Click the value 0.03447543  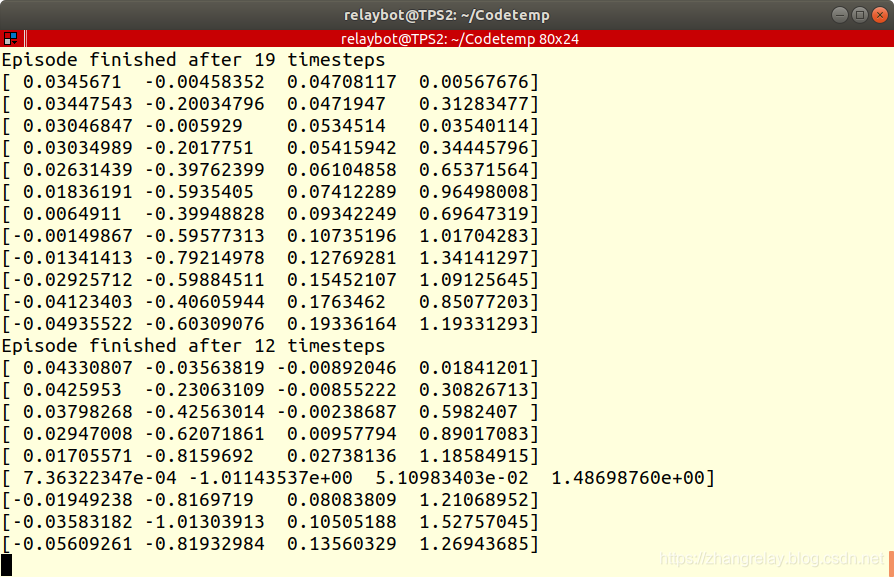coord(78,104)
